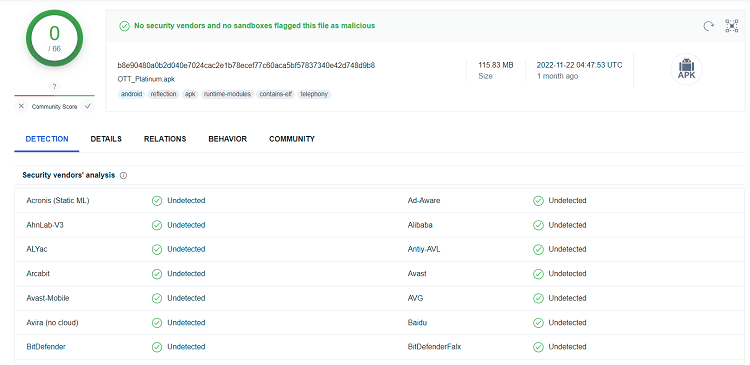Open the similarity graph icon
Image resolution: width=750 pixels, height=365 pixels.
[x=732, y=26]
